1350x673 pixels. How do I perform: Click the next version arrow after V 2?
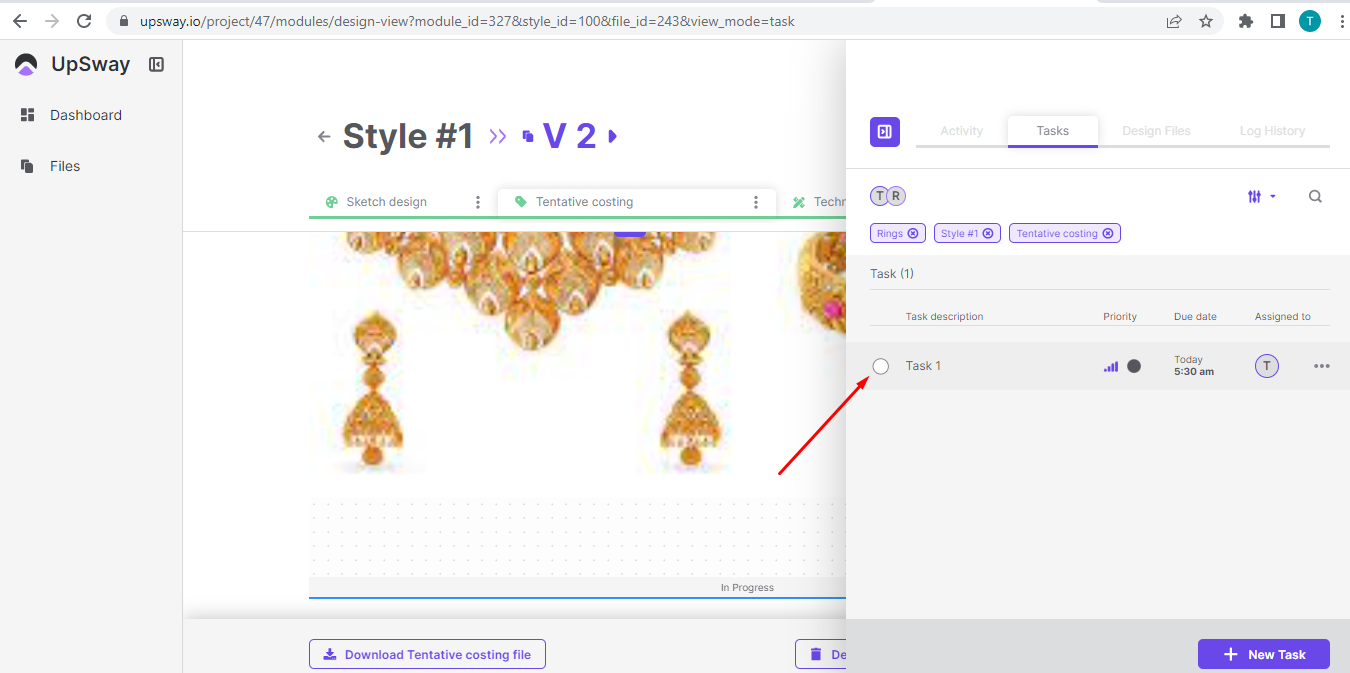(613, 136)
